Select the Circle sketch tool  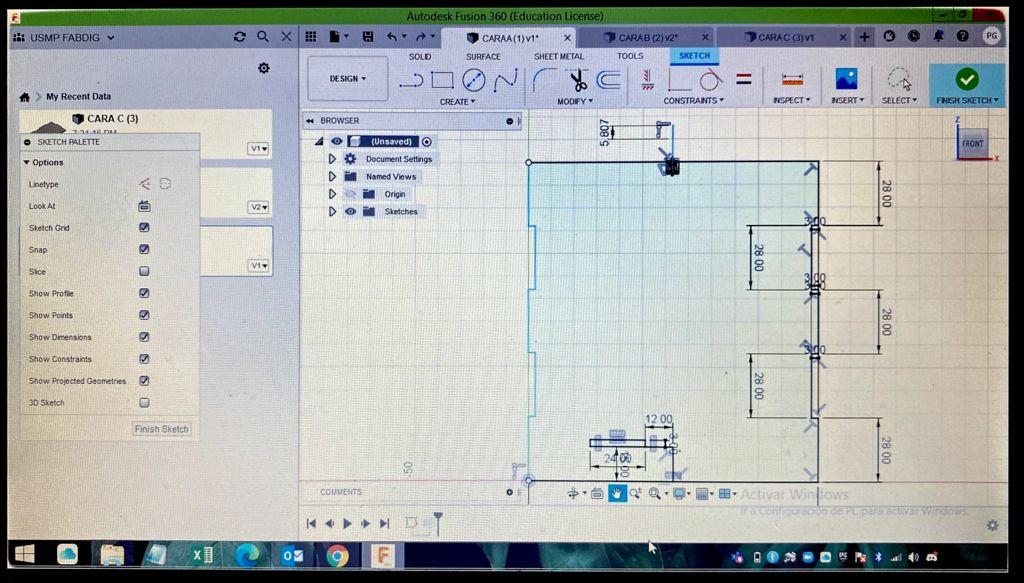pos(473,80)
